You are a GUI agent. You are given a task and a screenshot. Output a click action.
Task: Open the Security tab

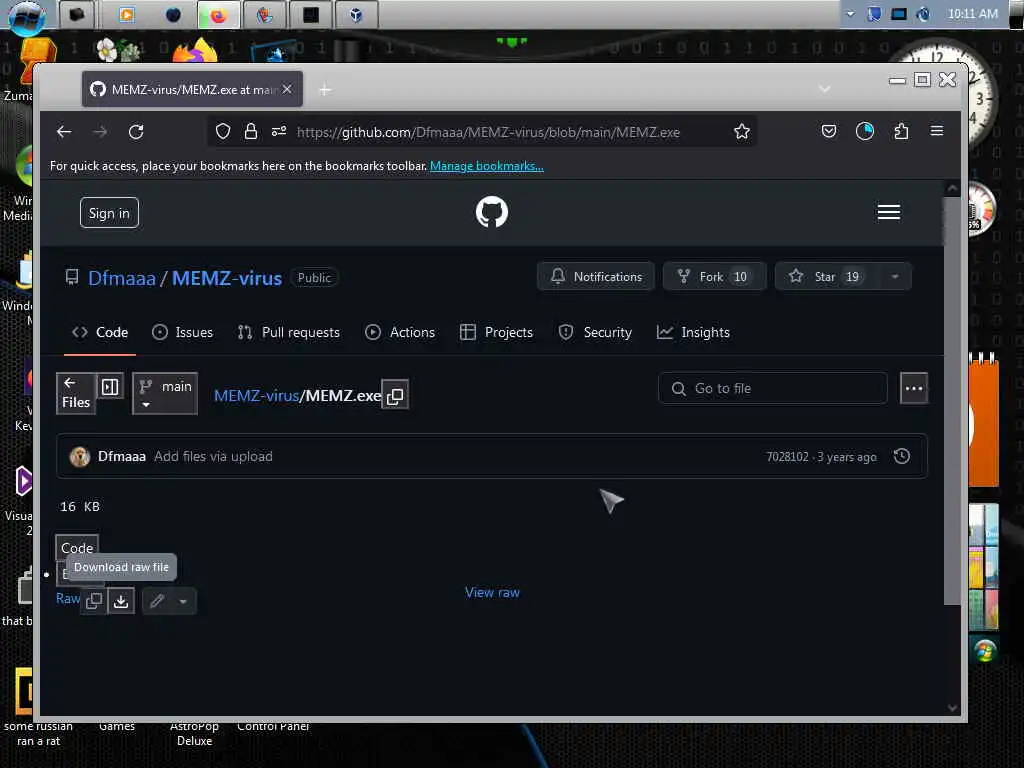(595, 332)
